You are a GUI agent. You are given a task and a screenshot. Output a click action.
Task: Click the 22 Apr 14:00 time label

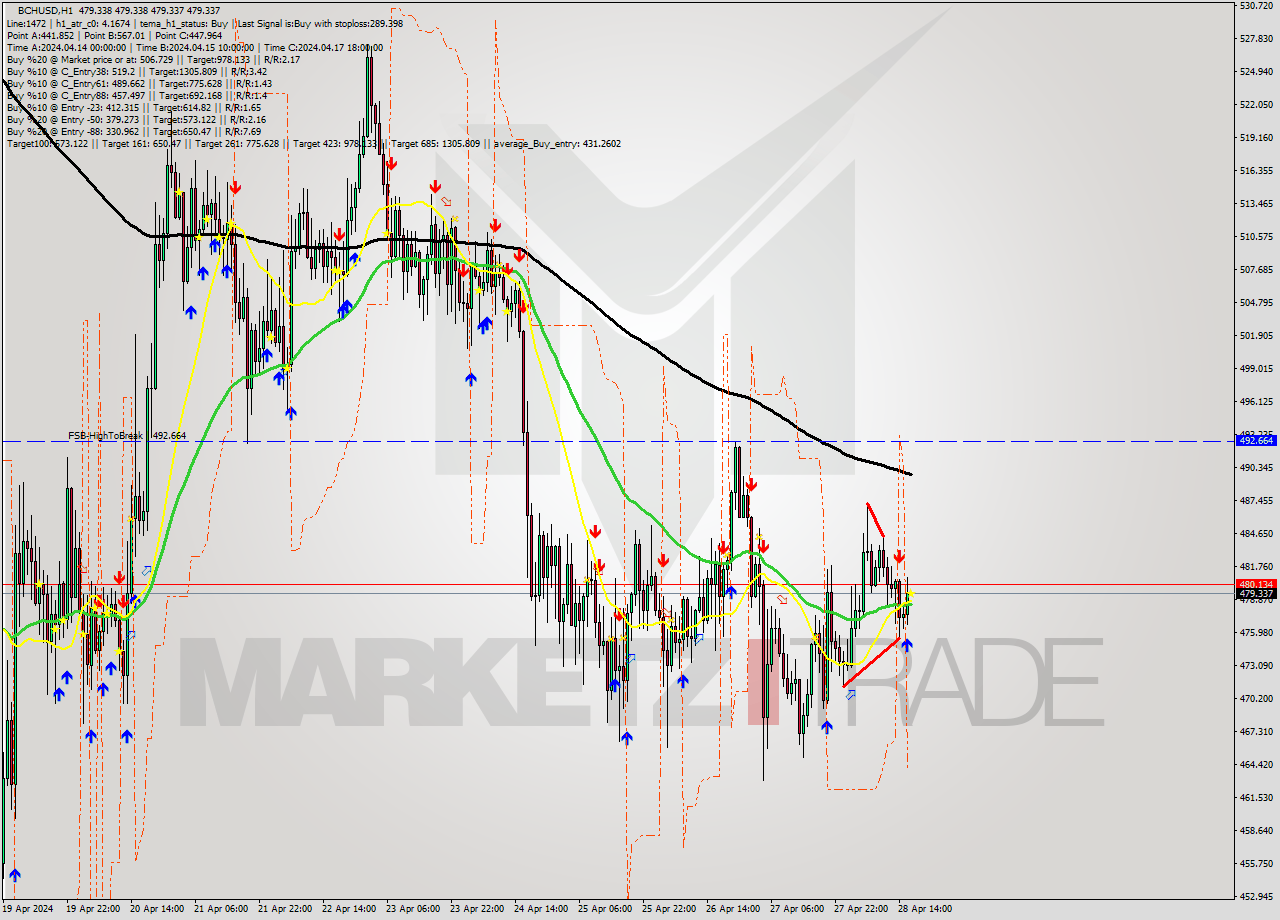click(x=350, y=909)
